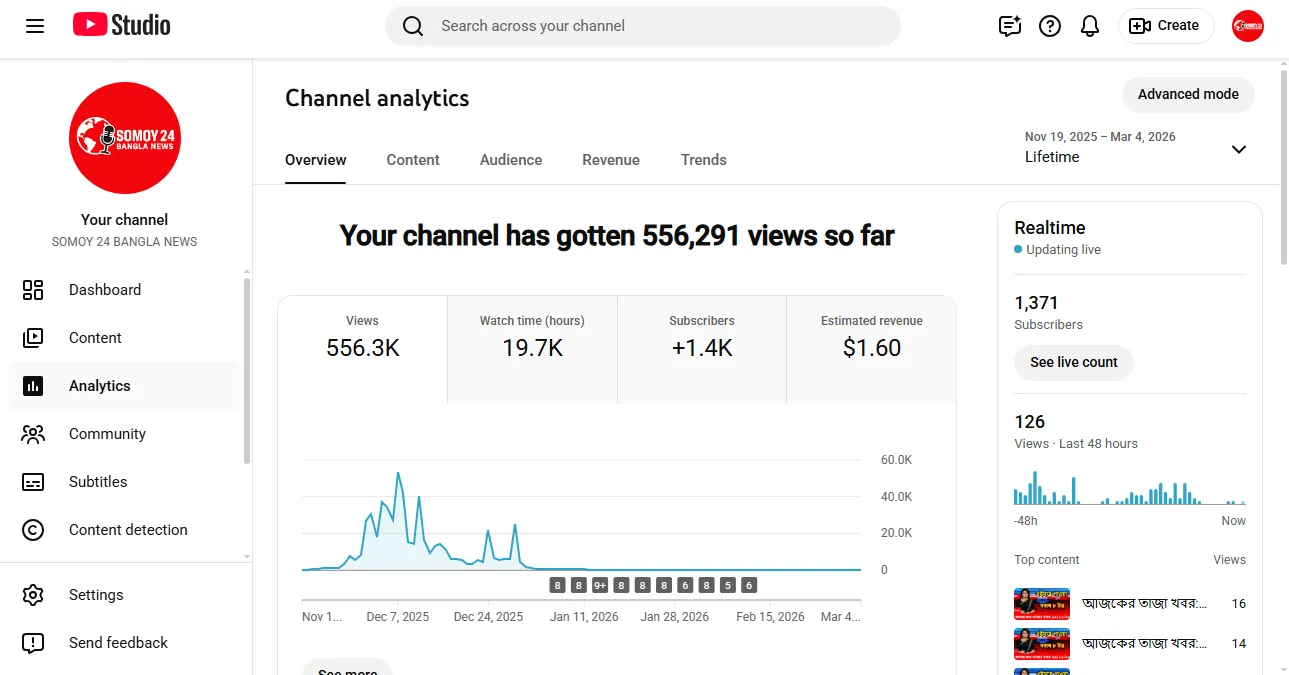Open the notifications bell
Screen dimensions: 1289x675
pos(1090,26)
